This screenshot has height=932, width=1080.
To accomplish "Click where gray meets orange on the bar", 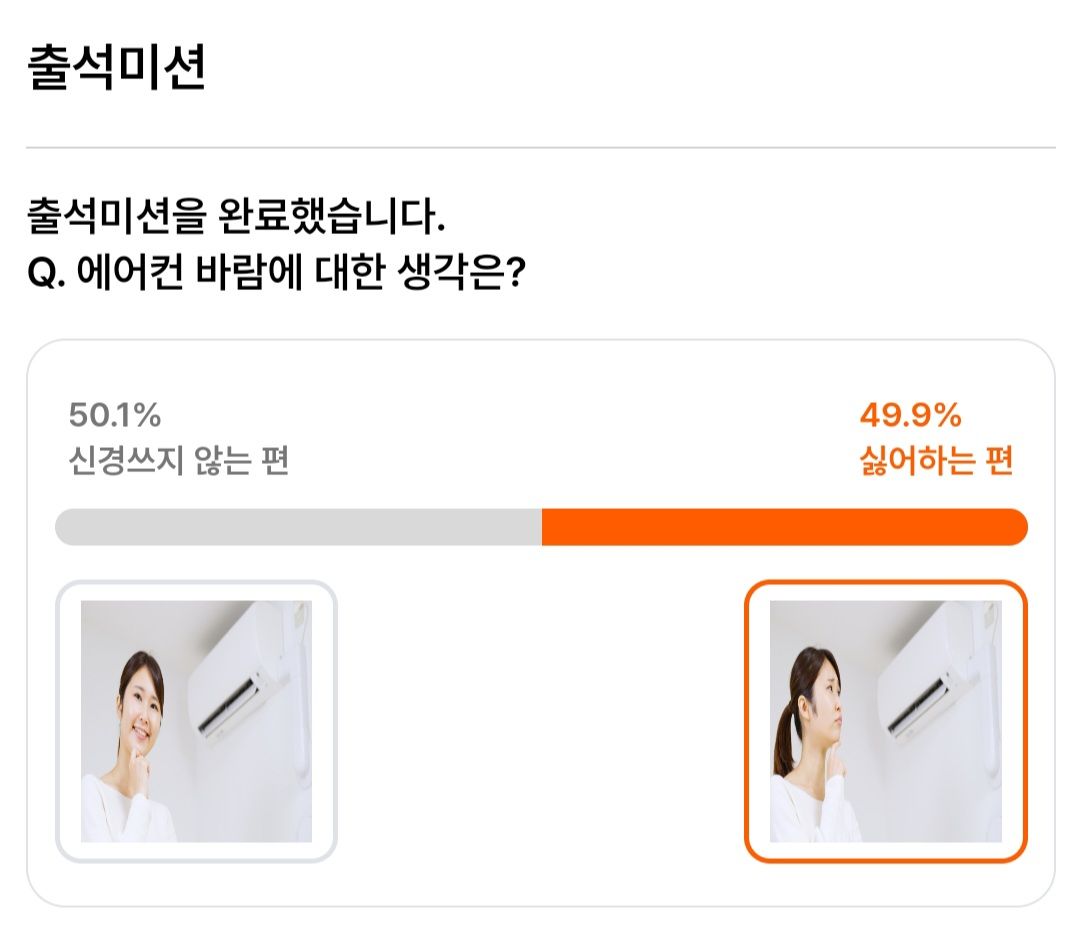I will tap(542, 527).
